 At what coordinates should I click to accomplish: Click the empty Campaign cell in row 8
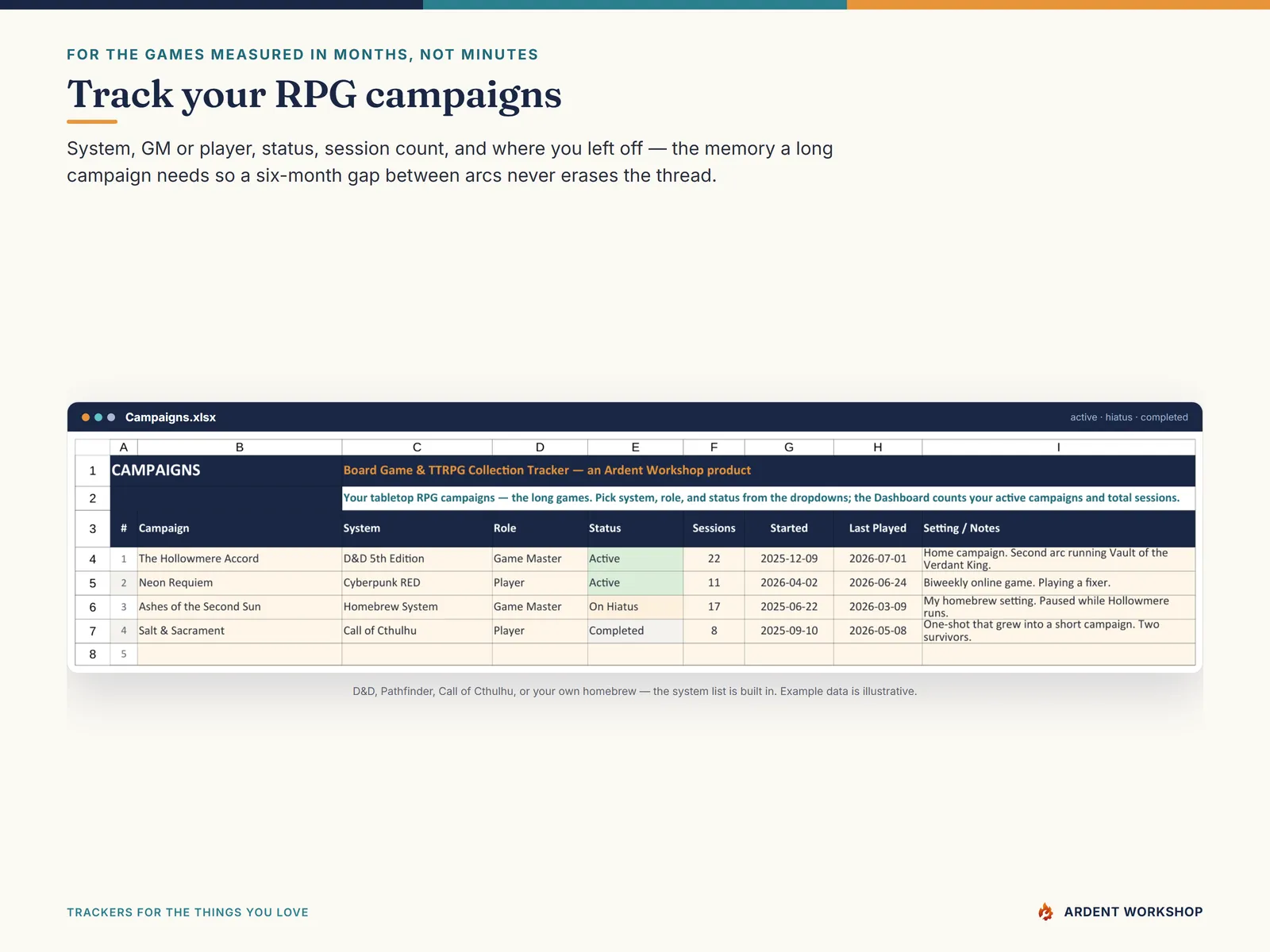tap(240, 654)
